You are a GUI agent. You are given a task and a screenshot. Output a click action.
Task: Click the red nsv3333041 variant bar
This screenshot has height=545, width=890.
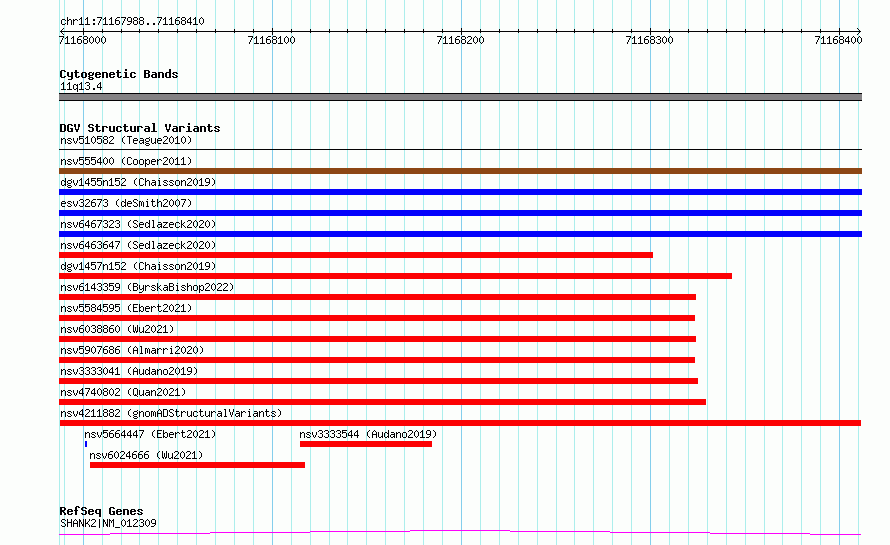coord(379,381)
